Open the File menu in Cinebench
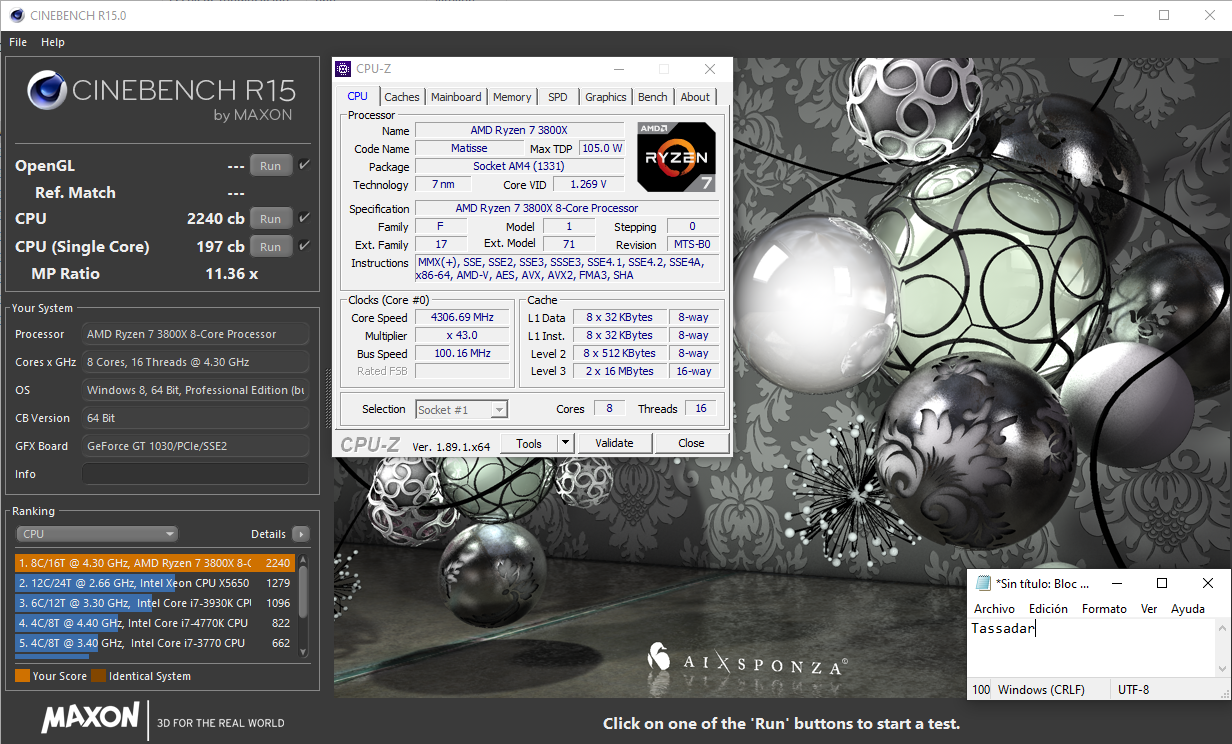 (x=18, y=42)
